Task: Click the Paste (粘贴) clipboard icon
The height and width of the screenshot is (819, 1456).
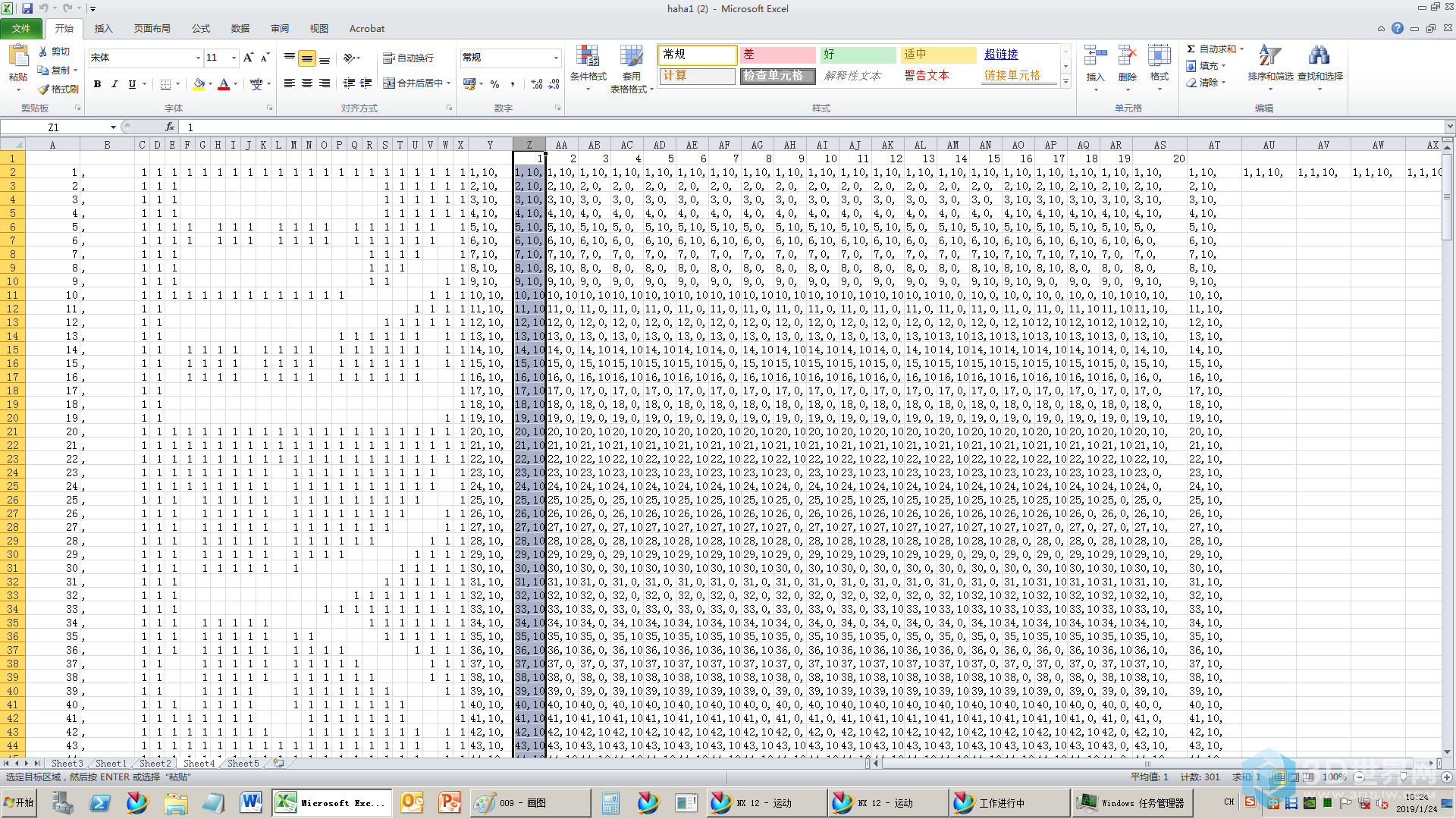Action: coord(18,56)
